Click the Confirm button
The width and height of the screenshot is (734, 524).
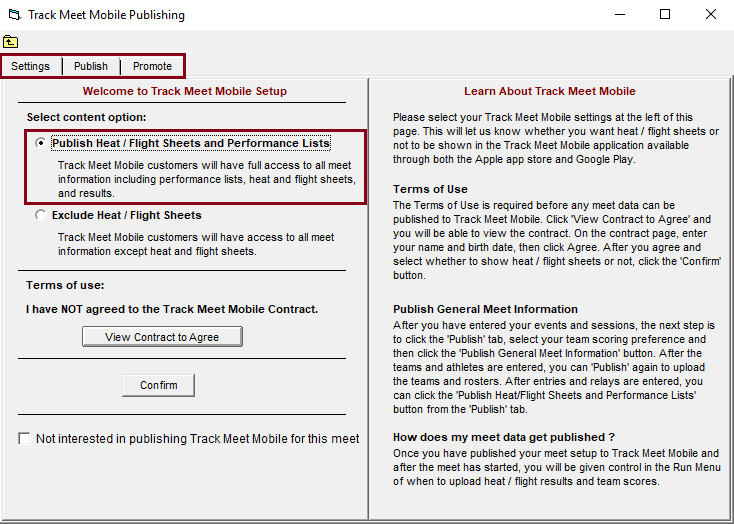pyautogui.click(x=158, y=385)
